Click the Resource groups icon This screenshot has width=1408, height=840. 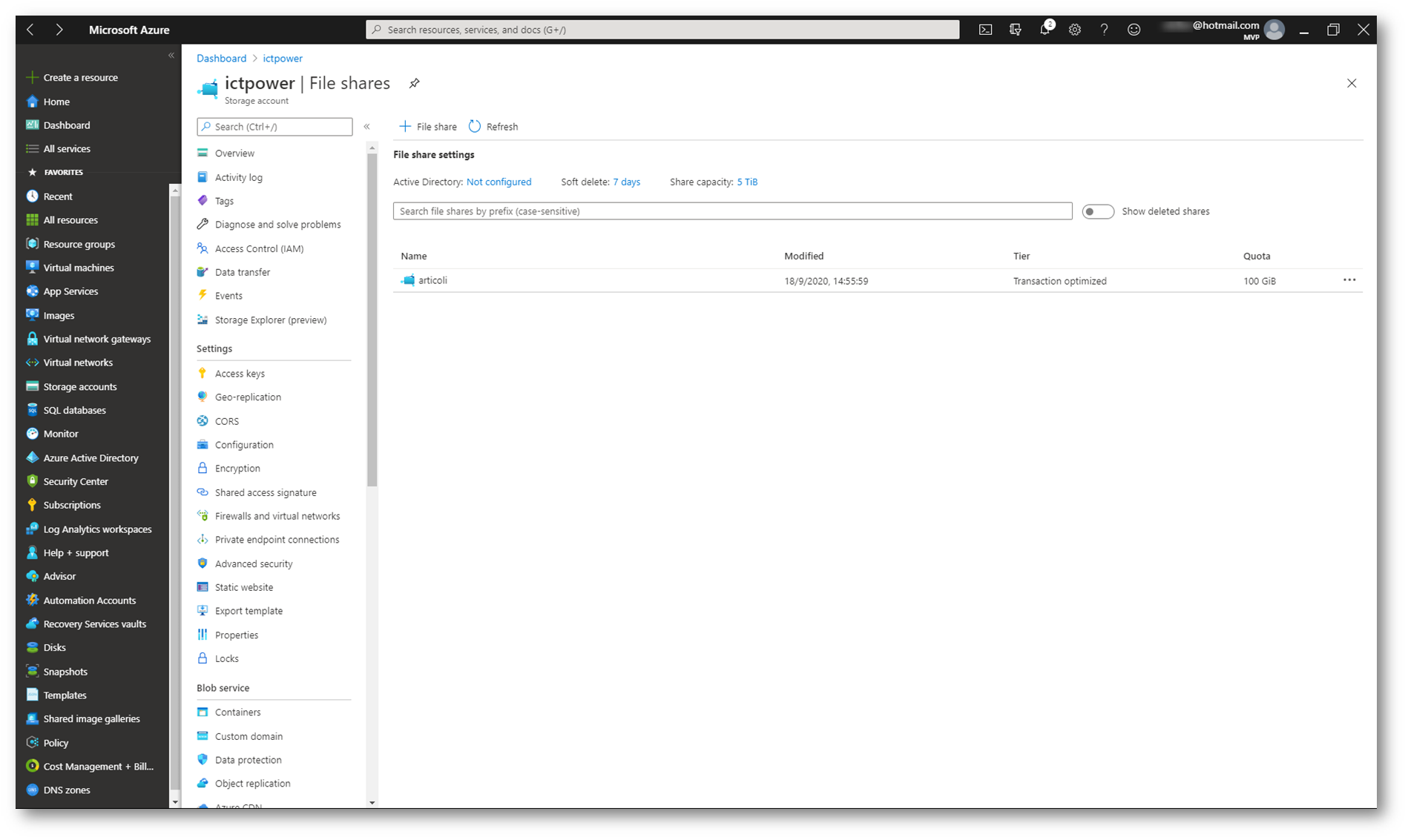[x=32, y=244]
